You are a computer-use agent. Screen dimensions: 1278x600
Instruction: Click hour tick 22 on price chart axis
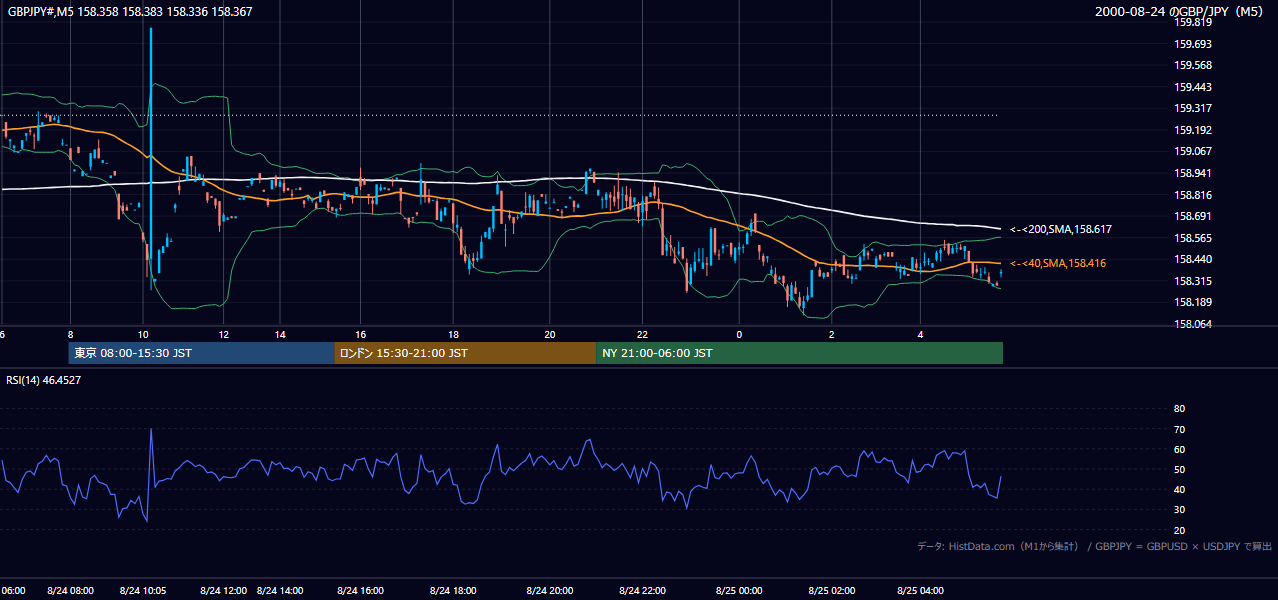642,335
